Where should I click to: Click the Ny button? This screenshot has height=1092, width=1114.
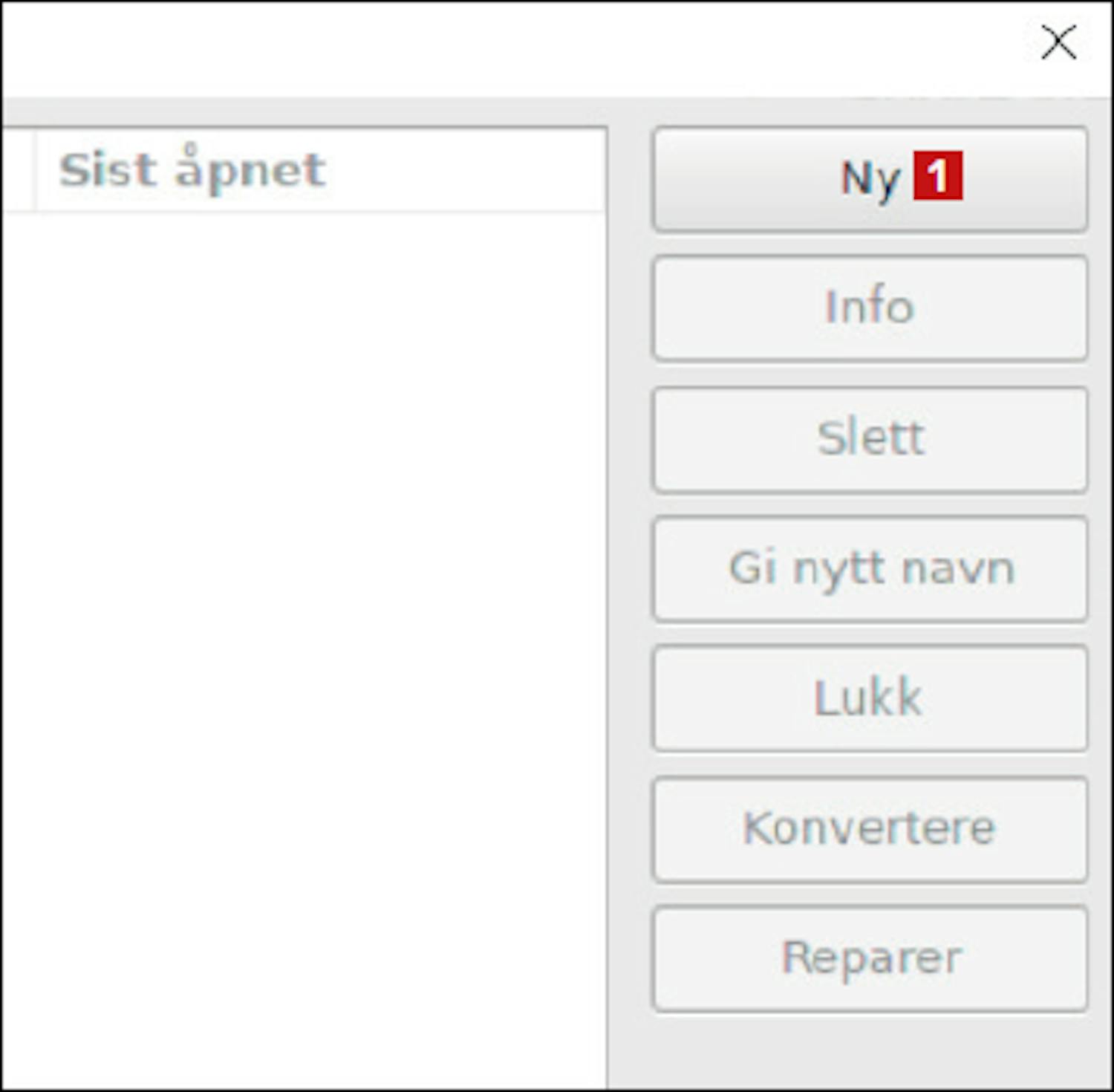[870, 179]
